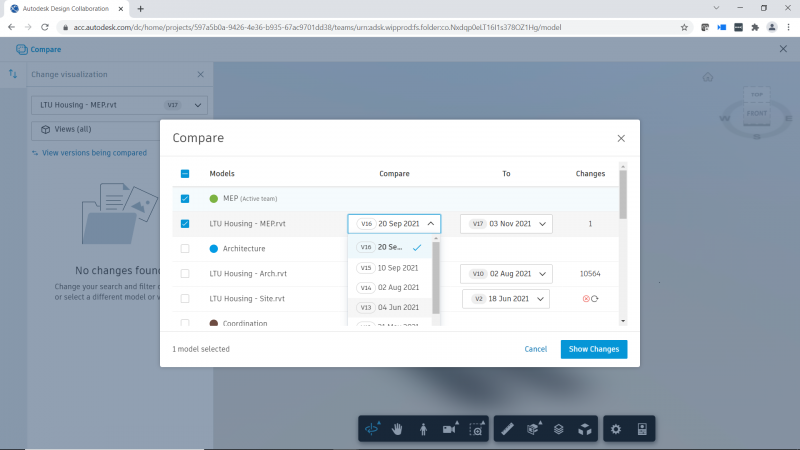Close the Change visualization panel
Screen dimensions: 800x450
201,74
